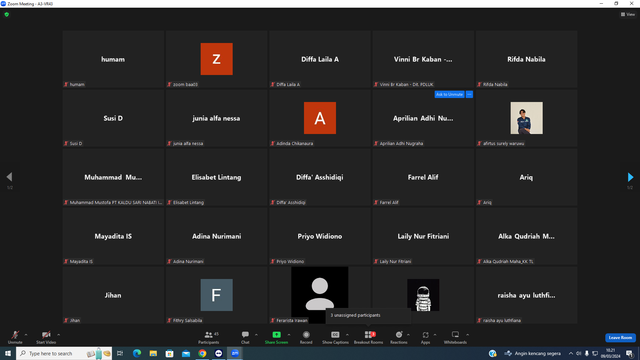Click the Unmute microphone icon
Image resolution: width=640 pixels, height=360 pixels.
(15, 335)
